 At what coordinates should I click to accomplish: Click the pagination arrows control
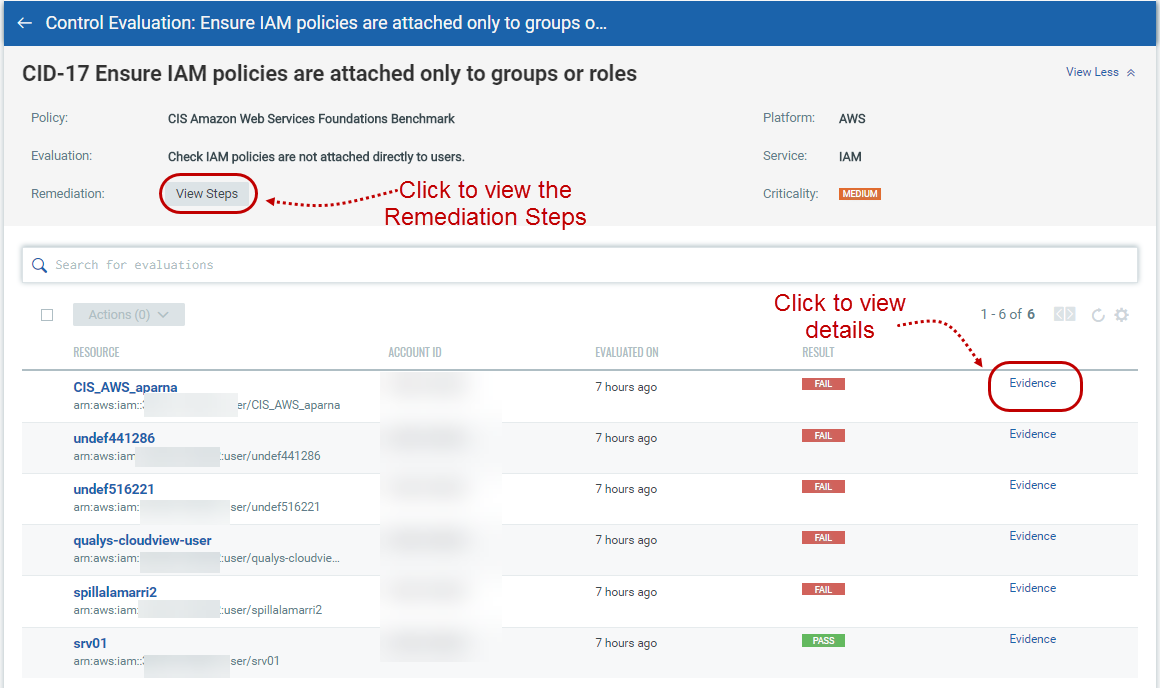click(1065, 314)
